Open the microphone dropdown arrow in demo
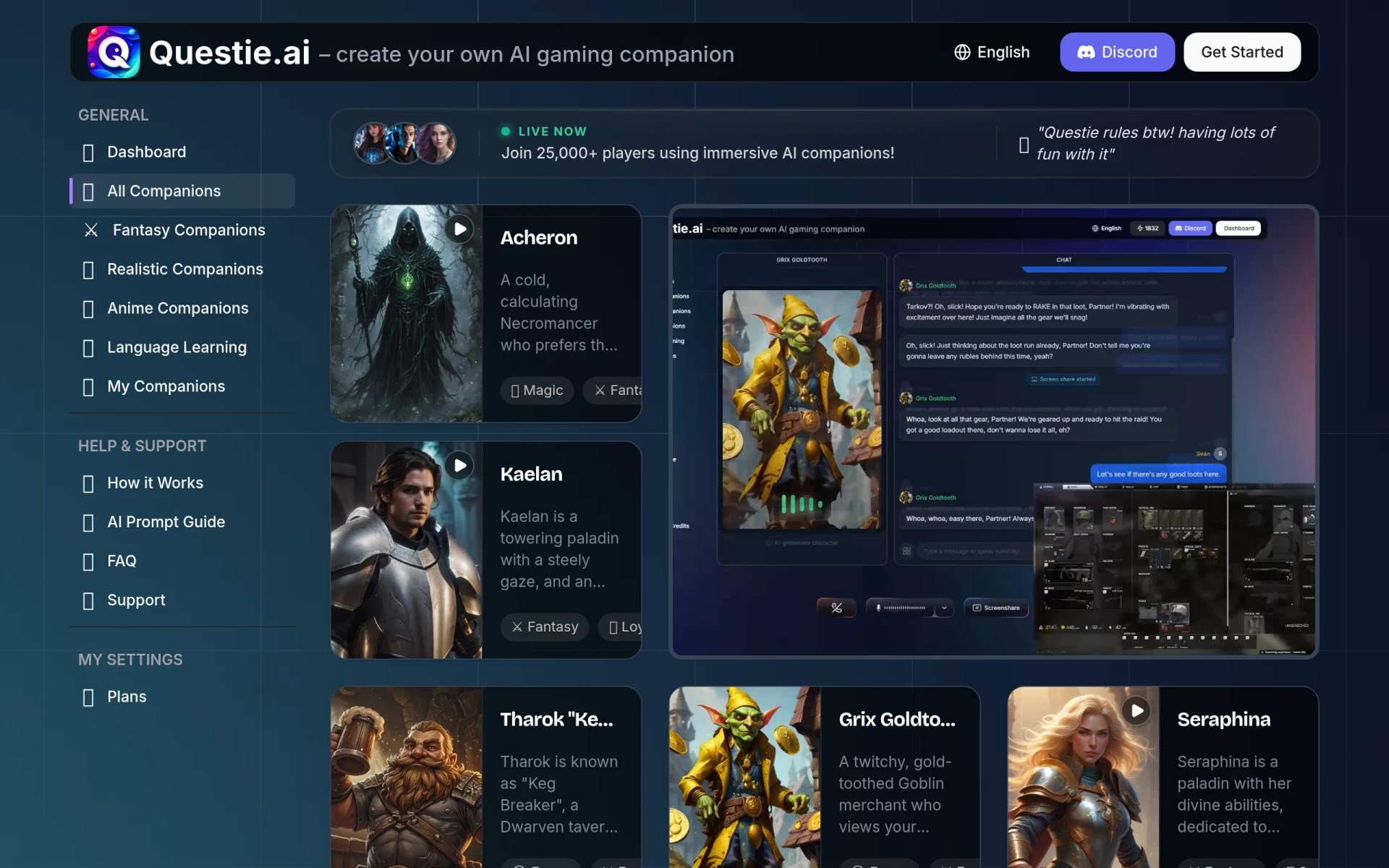Viewport: 1389px width, 868px height. [x=944, y=608]
